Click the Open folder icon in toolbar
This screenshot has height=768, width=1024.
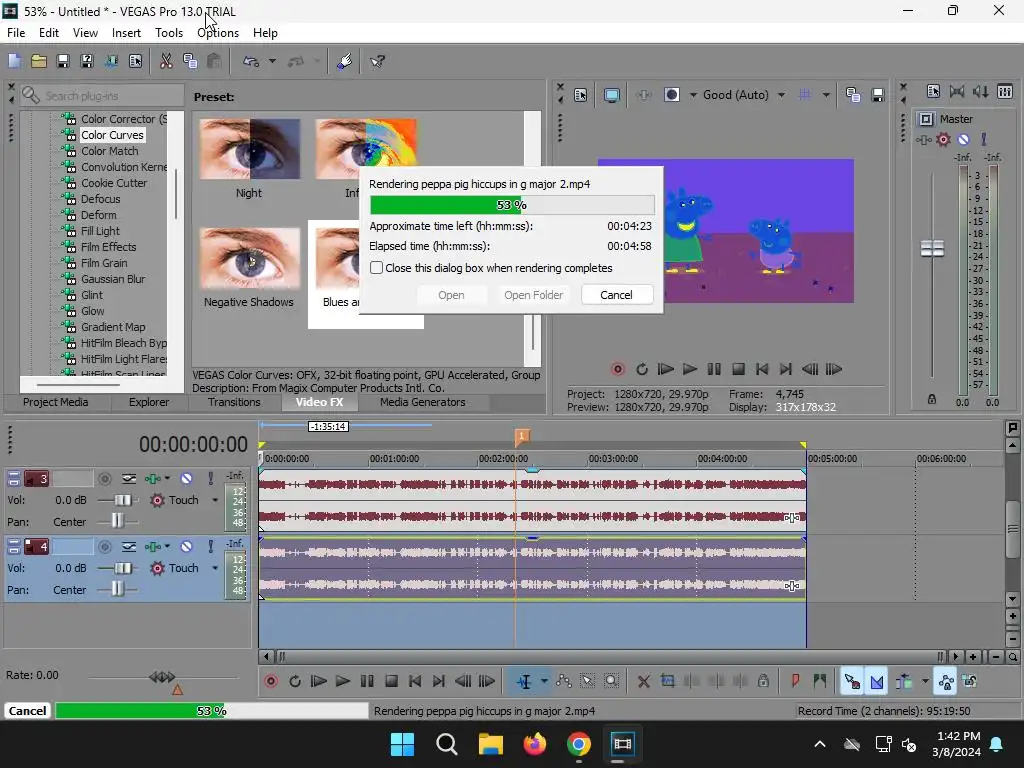[x=39, y=61]
